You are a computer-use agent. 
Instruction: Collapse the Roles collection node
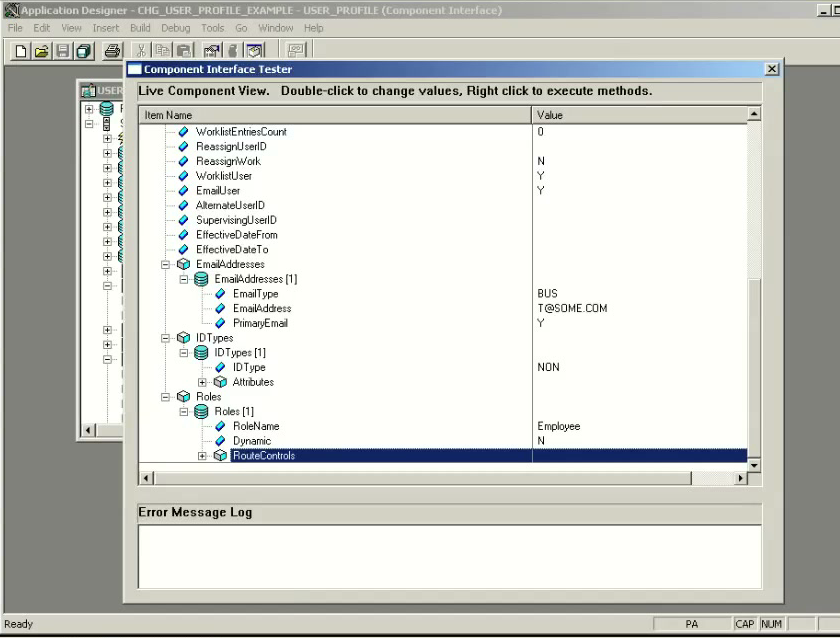[166, 397]
